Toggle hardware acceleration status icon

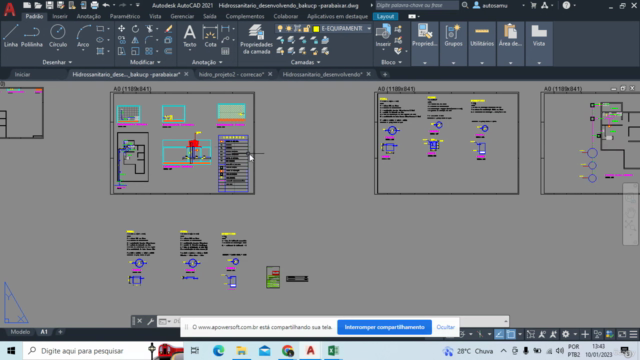tap(609, 334)
